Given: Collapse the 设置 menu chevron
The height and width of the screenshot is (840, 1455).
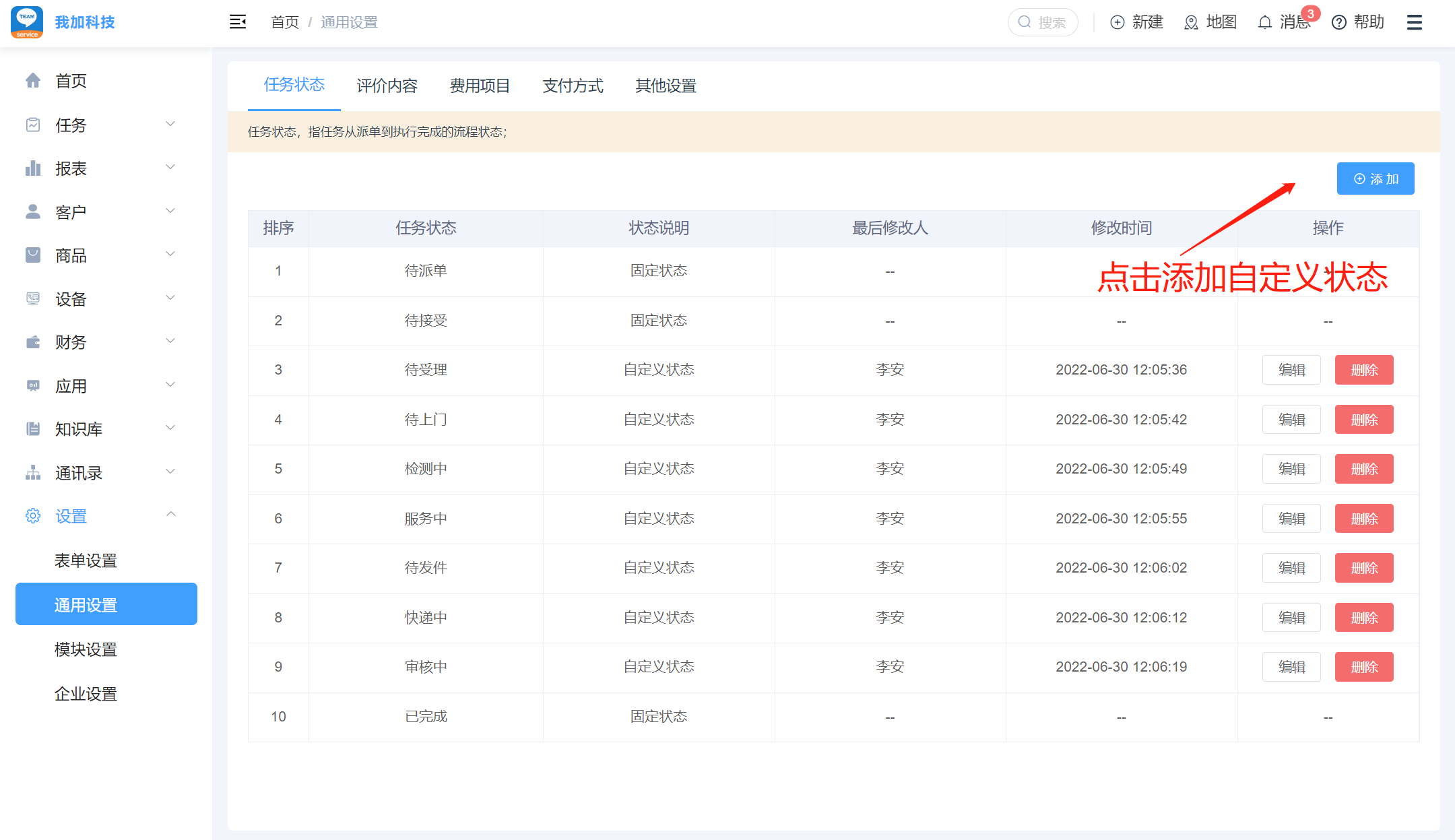Looking at the screenshot, I should pos(170,515).
